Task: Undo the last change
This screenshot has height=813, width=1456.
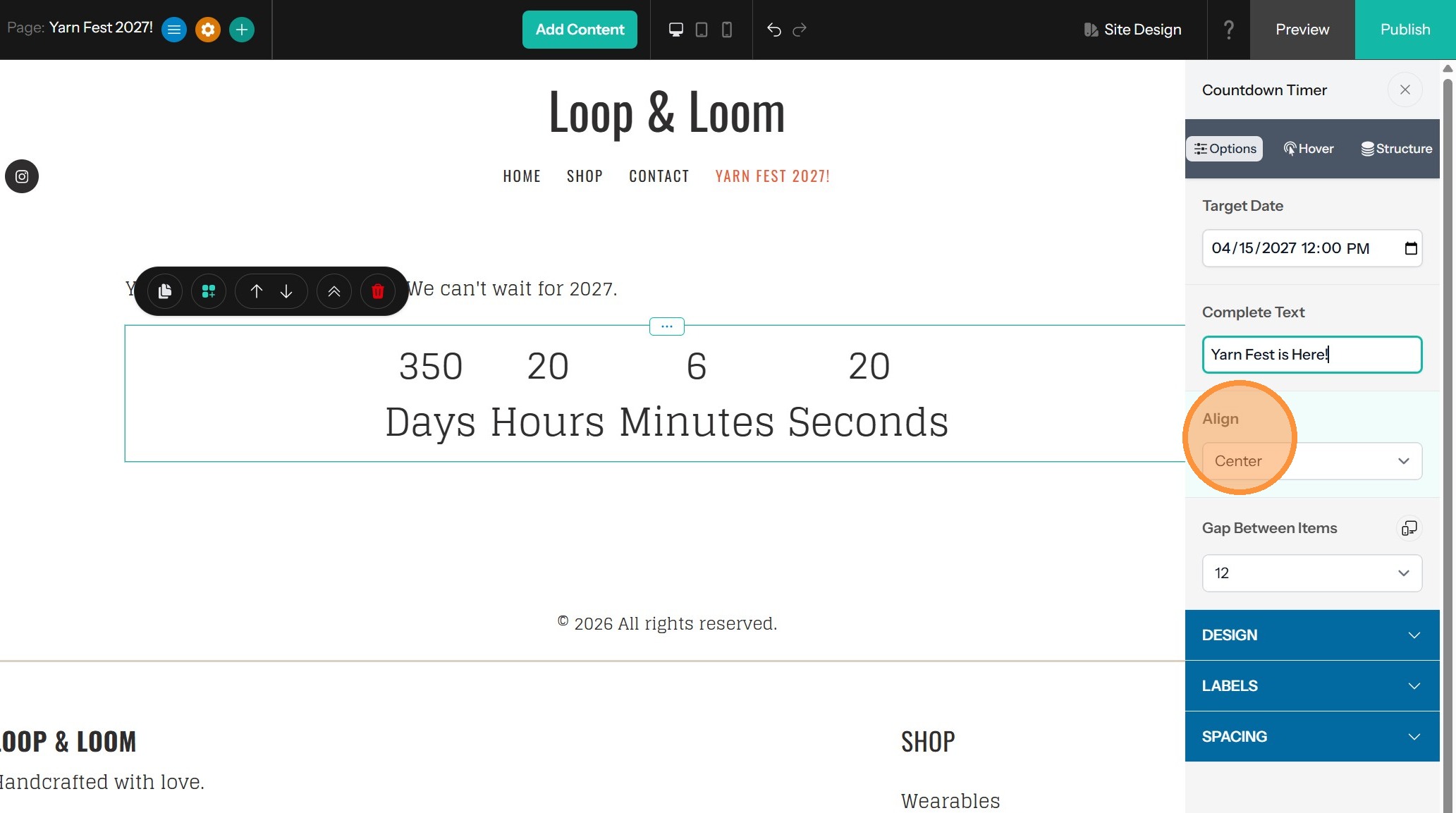Action: pos(773,30)
